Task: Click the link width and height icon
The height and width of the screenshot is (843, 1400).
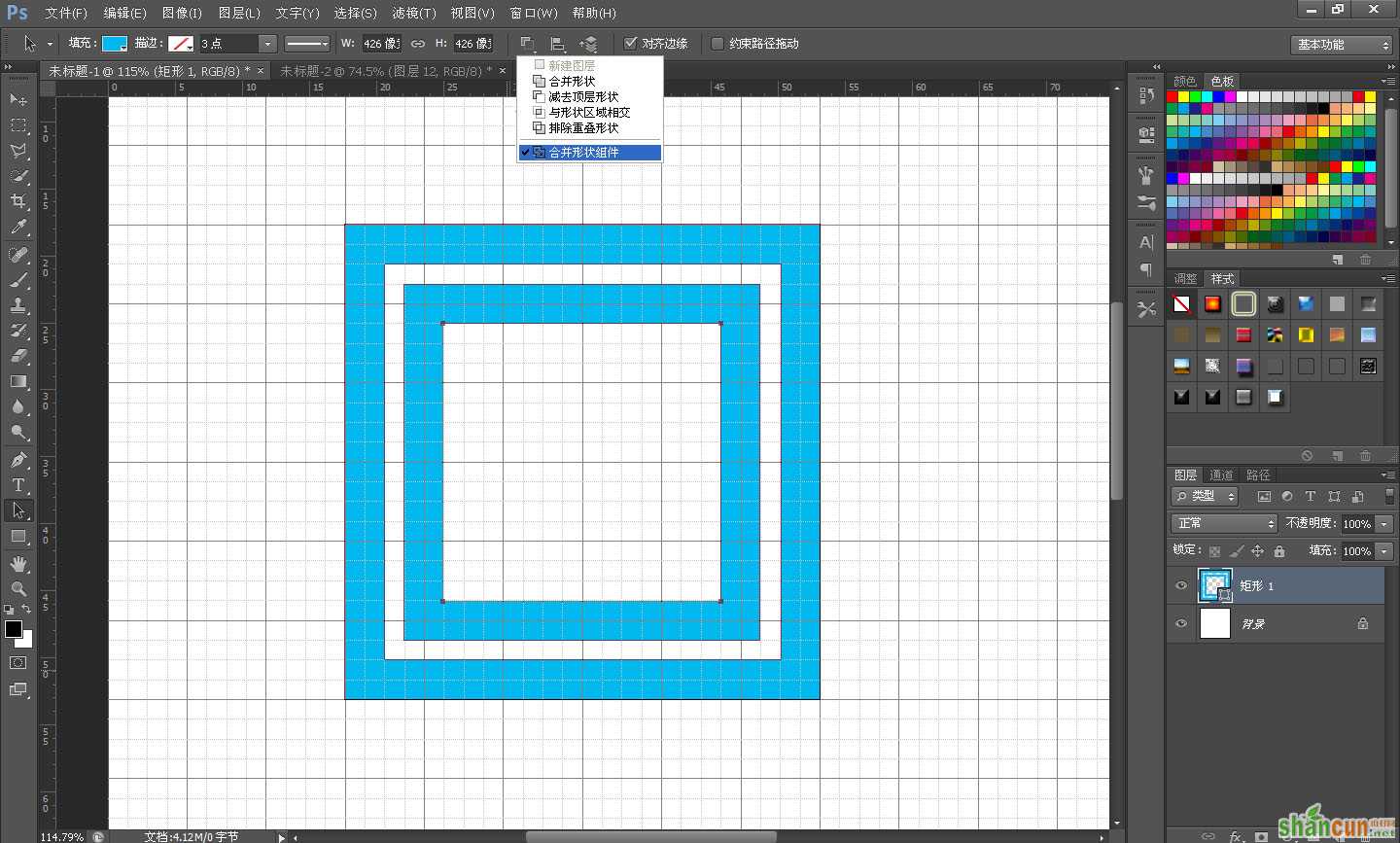Action: [418, 44]
